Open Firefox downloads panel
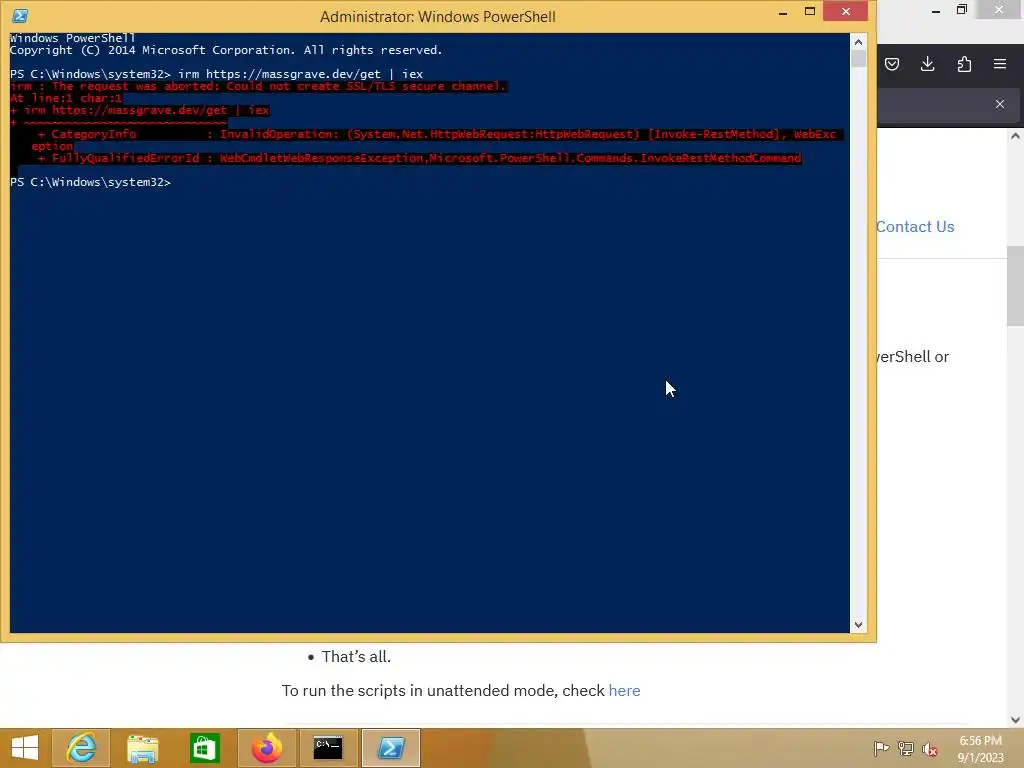 click(927, 64)
